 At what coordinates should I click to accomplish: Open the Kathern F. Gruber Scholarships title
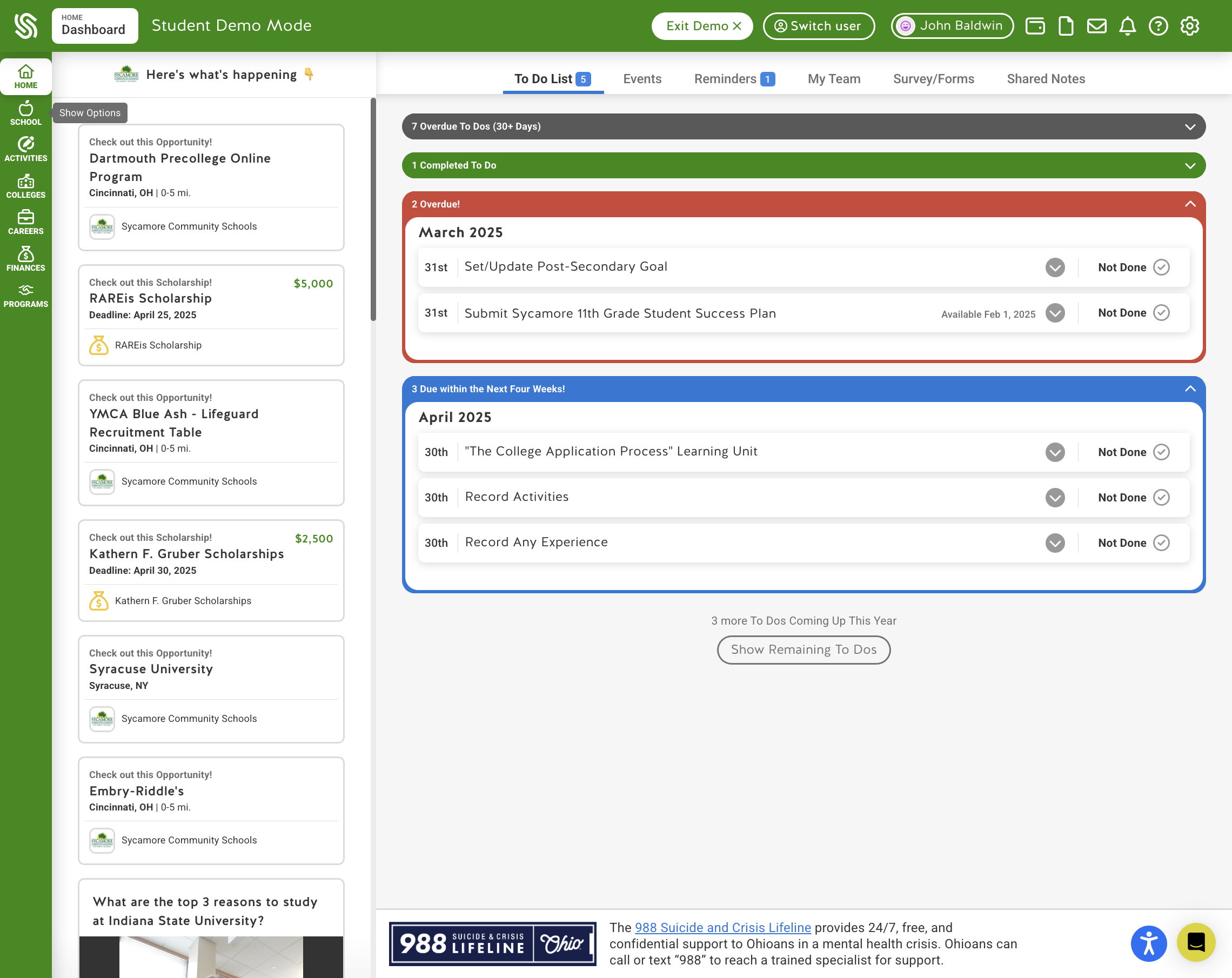click(186, 553)
